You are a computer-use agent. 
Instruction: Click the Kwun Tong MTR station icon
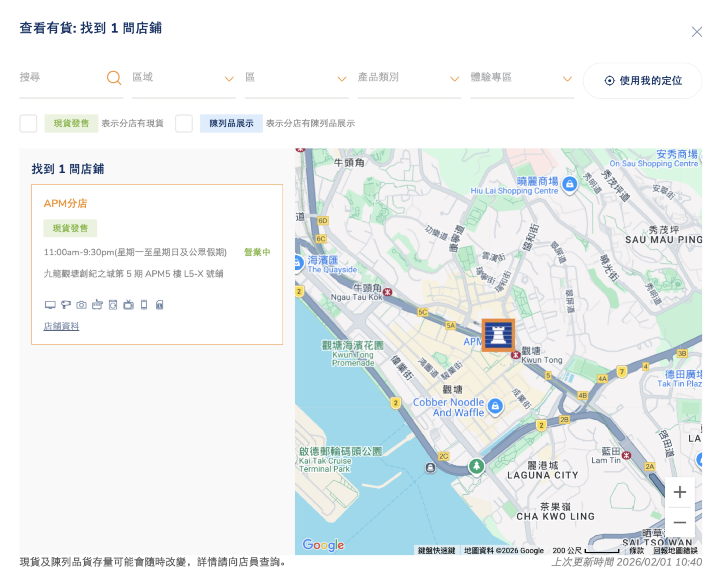point(516,355)
